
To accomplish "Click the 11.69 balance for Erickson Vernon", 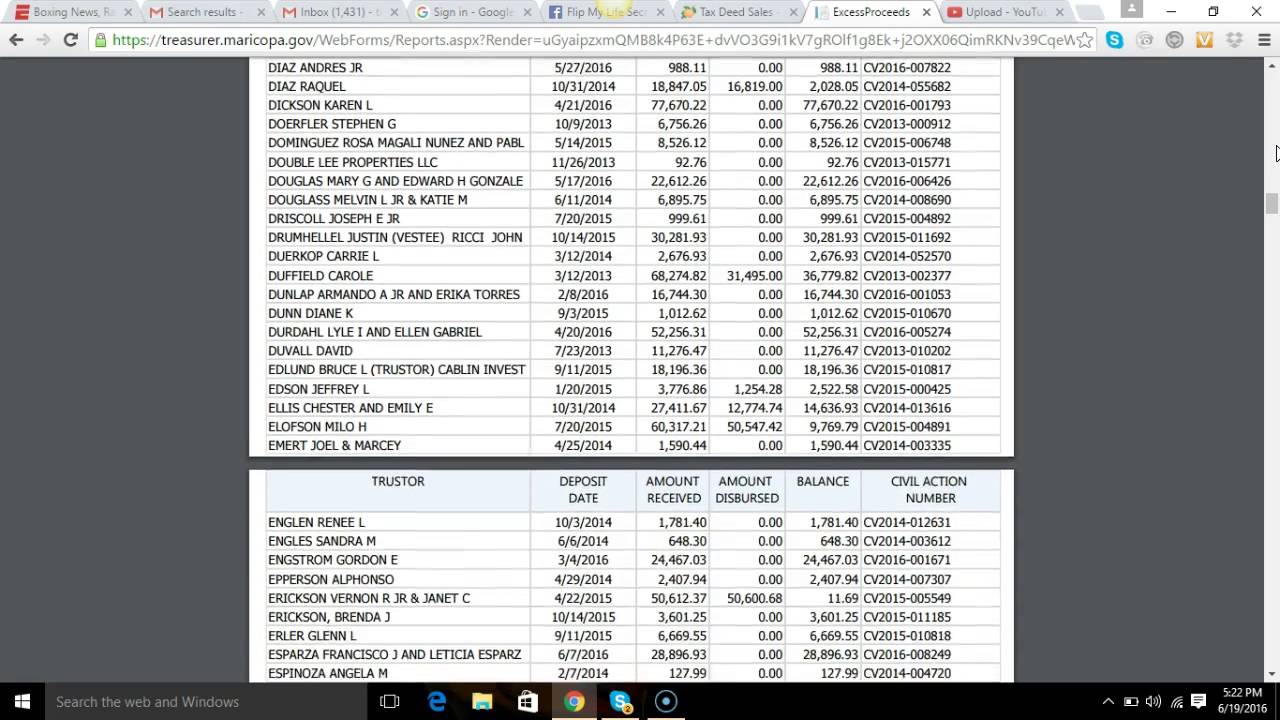I will (842, 598).
